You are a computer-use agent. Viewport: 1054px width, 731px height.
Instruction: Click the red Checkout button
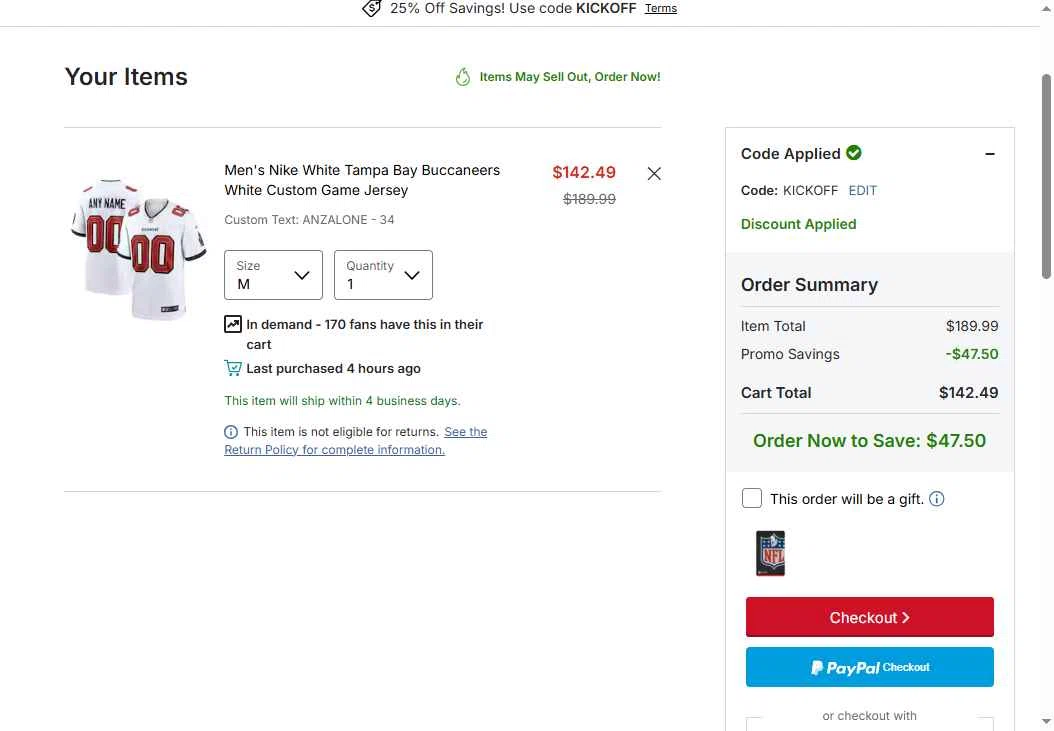pyautogui.click(x=869, y=617)
